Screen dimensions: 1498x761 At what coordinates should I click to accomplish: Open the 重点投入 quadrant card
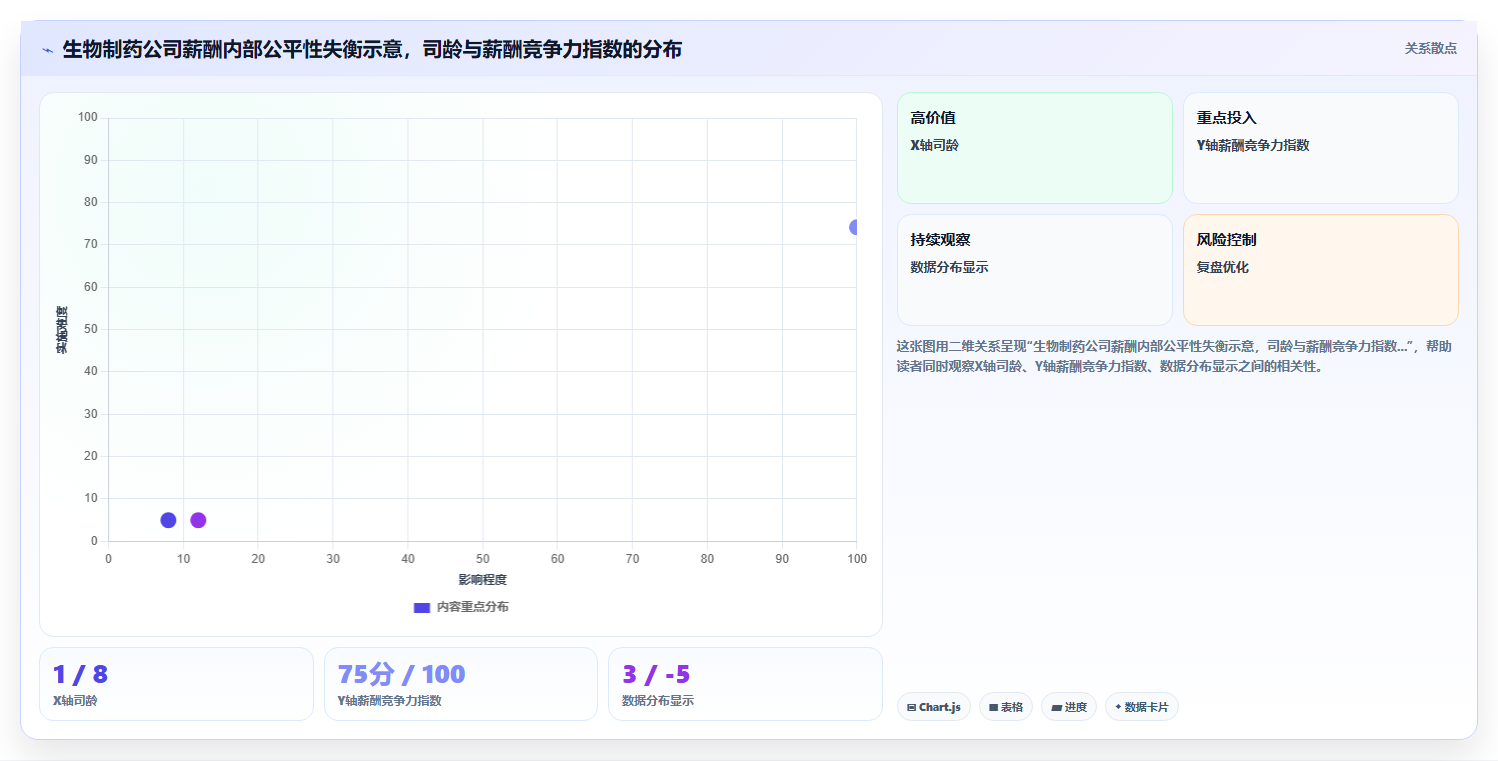[1320, 148]
